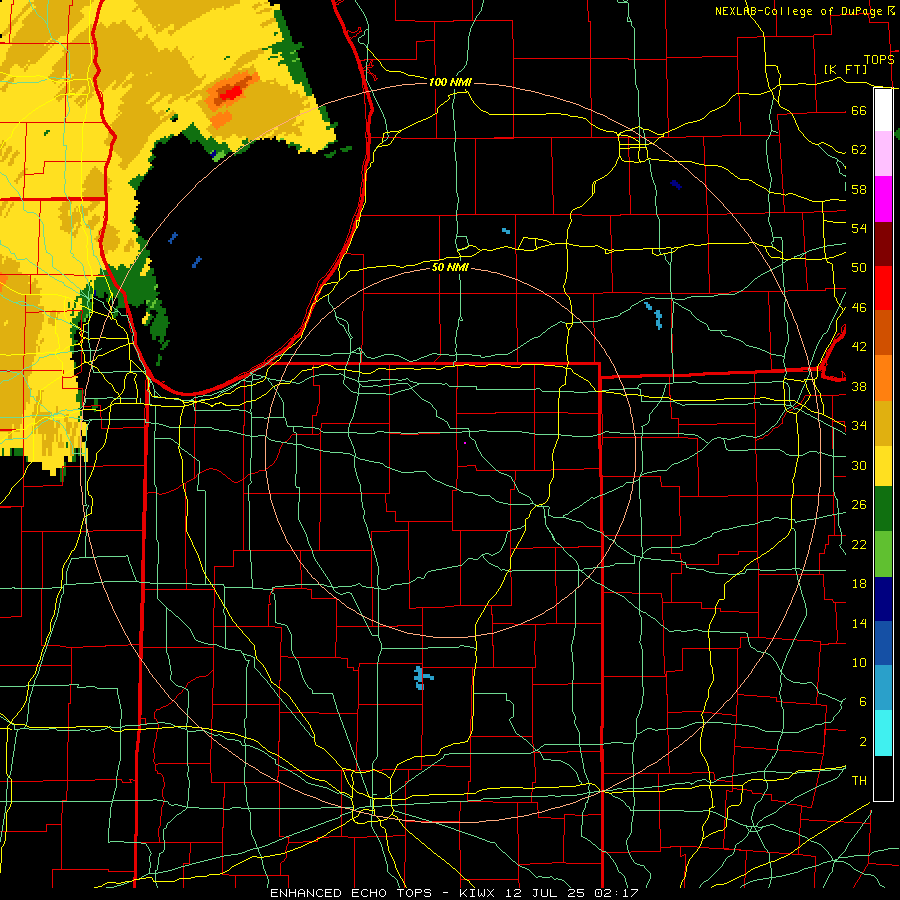Click the 100 NMI range ring label
900x900 pixels.
450,82
